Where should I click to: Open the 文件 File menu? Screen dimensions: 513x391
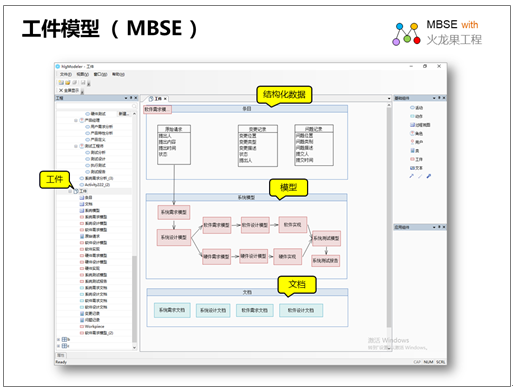coord(66,74)
